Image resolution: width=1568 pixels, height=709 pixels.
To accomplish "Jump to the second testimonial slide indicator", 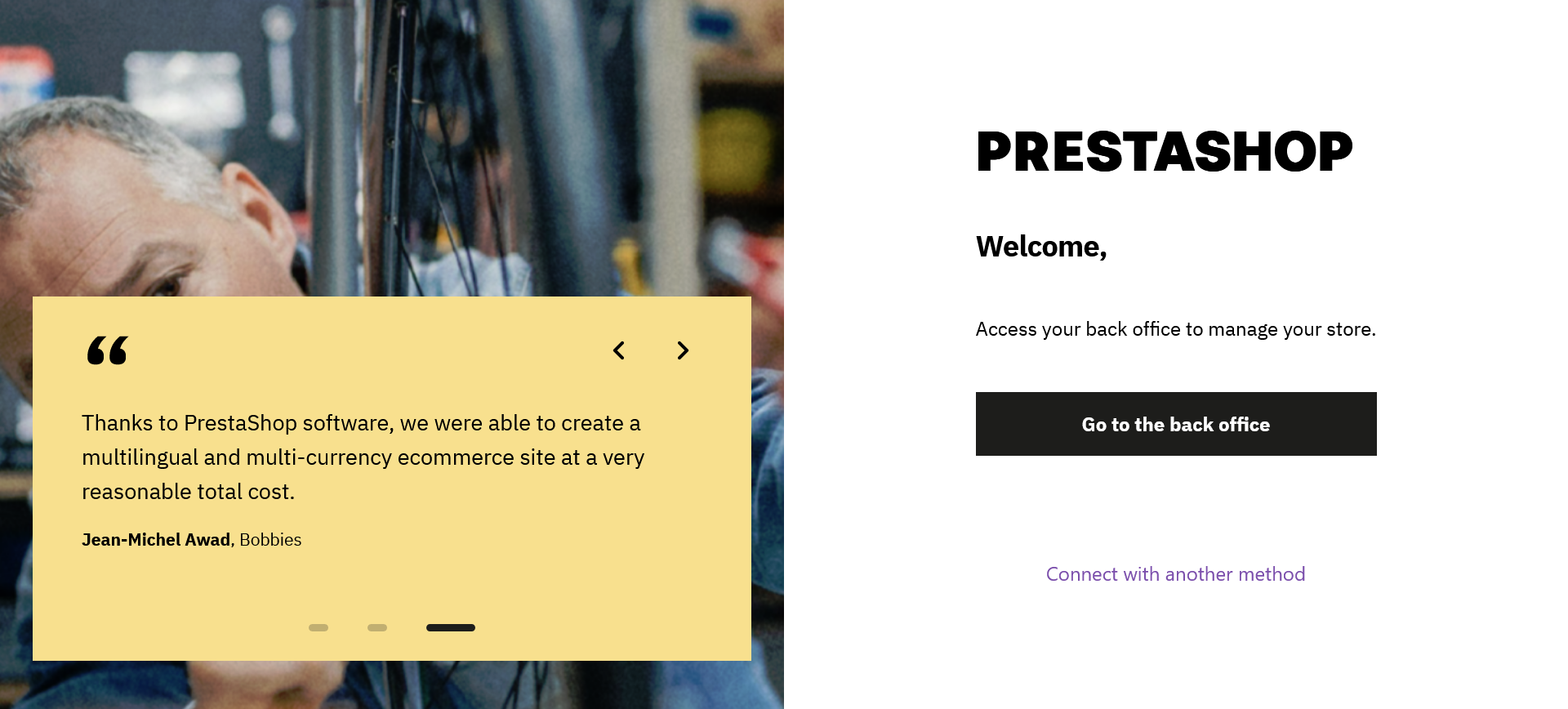I will pos(377,627).
